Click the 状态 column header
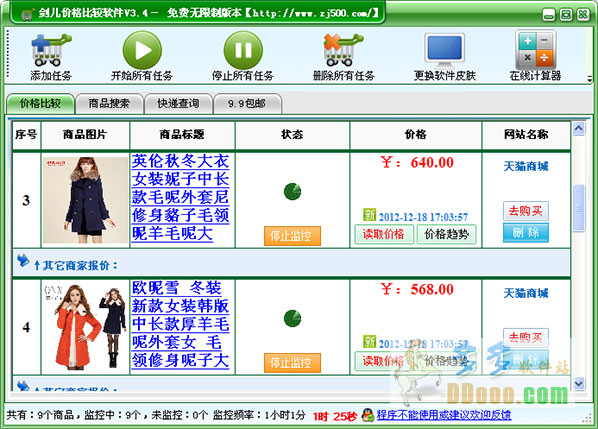Image resolution: width=598 pixels, height=429 pixels. tap(292, 135)
